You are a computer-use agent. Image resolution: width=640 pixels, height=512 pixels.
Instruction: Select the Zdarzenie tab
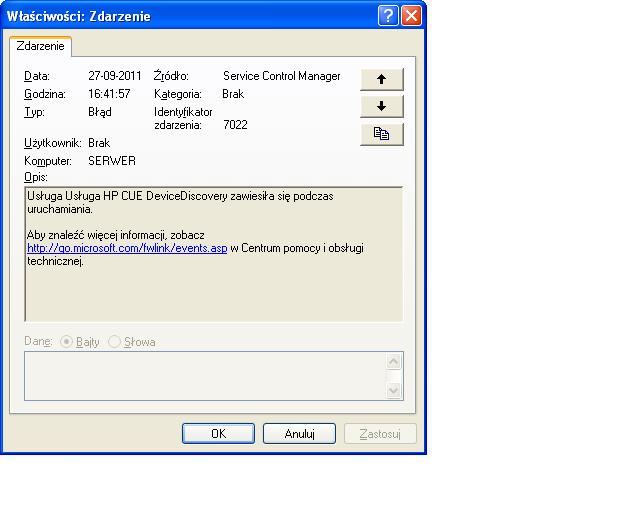click(40, 46)
